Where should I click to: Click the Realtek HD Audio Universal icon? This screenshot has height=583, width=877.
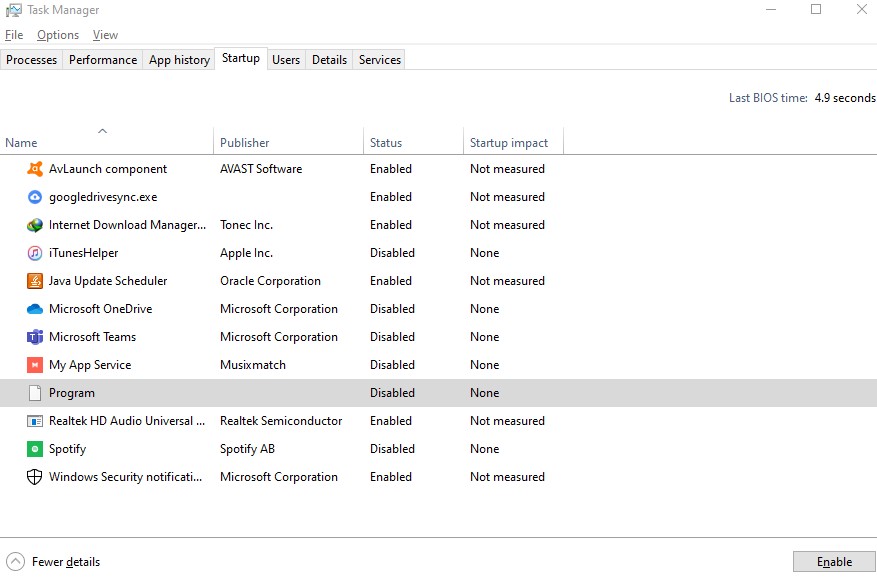pyautogui.click(x=35, y=421)
